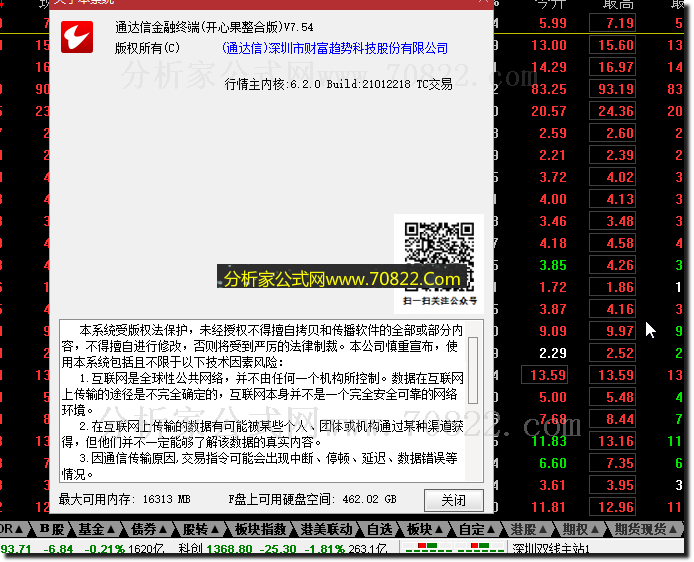The image size is (694, 562).
Task: Select the 2.39 high price cell
Action: (x=613, y=155)
